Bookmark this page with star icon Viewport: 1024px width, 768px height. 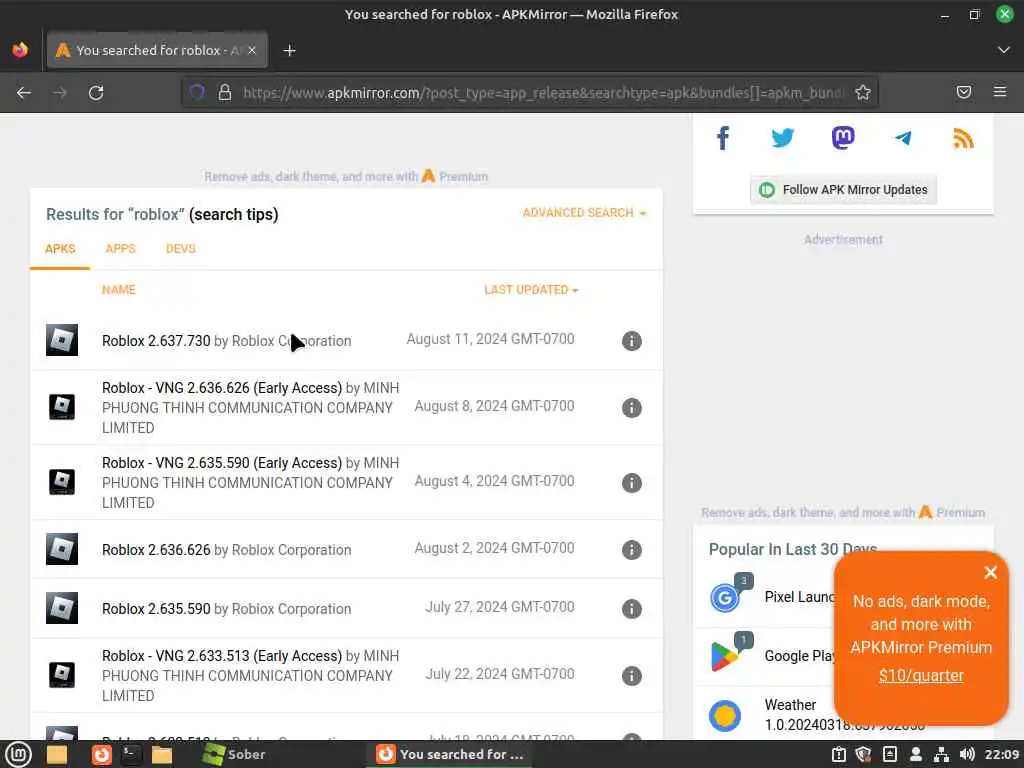coord(863,93)
